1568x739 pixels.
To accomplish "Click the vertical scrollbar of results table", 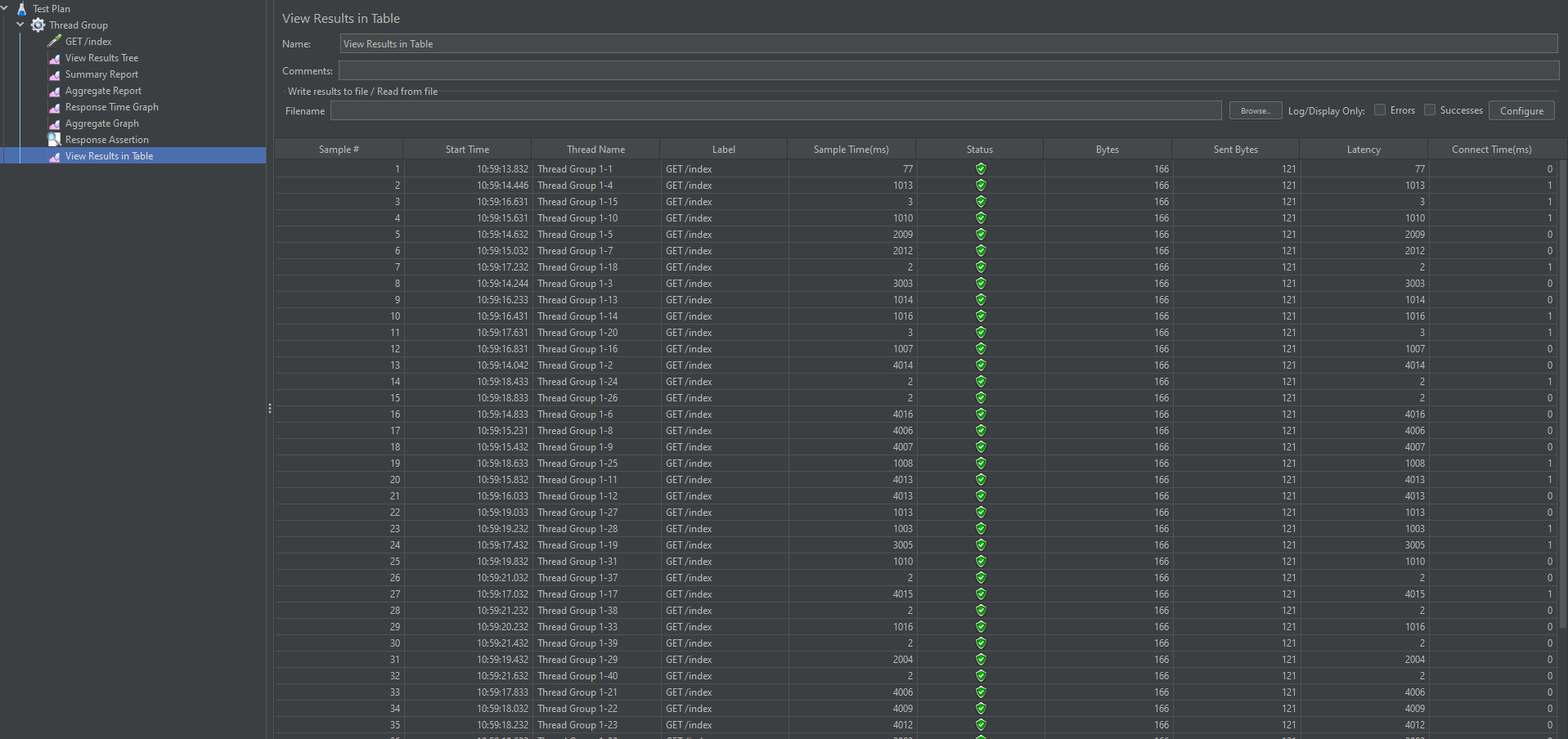I will click(x=1563, y=392).
